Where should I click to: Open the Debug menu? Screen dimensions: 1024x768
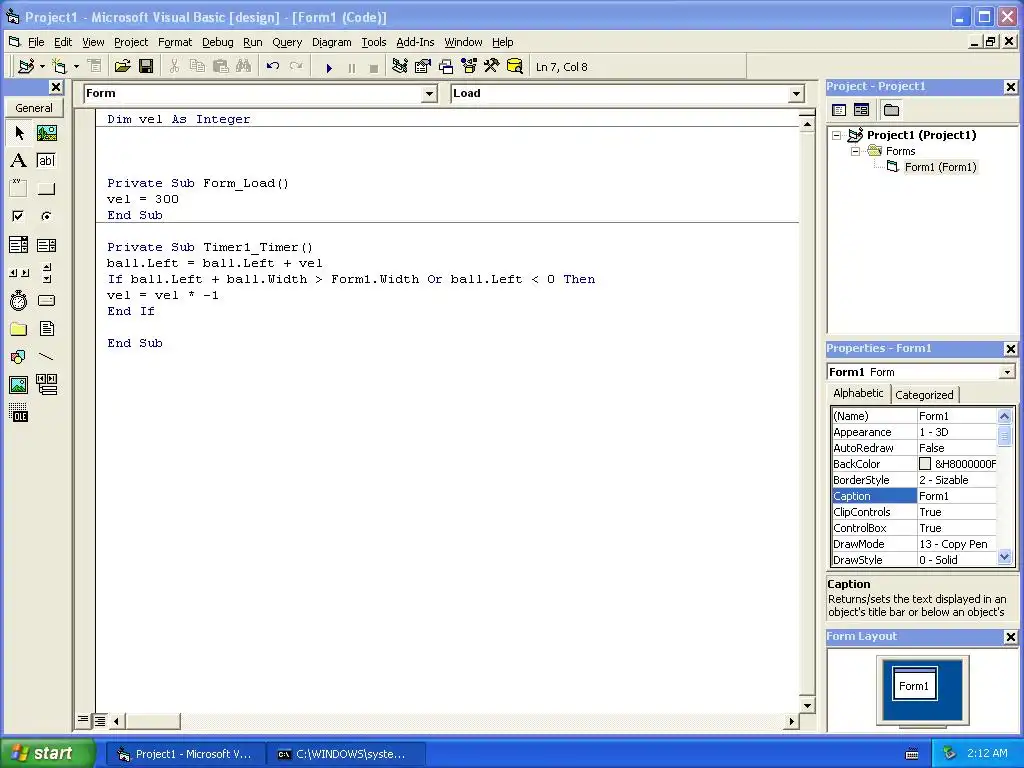pyautogui.click(x=217, y=42)
